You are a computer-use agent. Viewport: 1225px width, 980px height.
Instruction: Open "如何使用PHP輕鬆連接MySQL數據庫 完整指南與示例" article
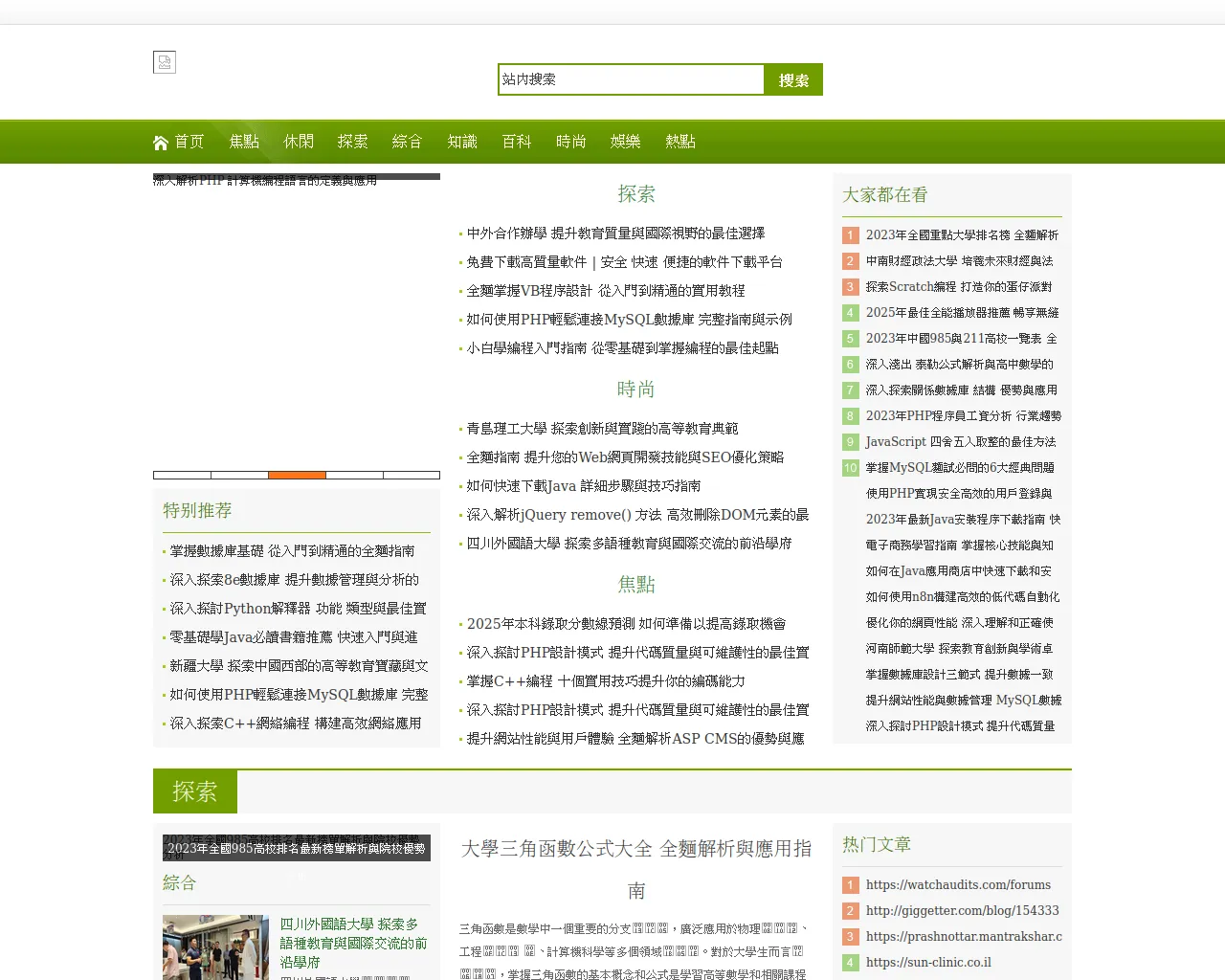point(630,320)
